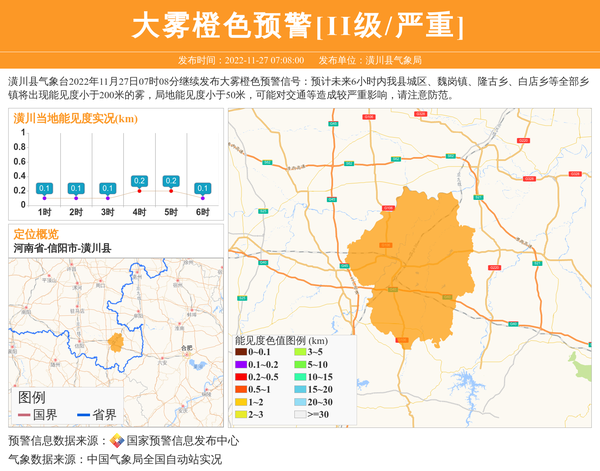The height and width of the screenshot is (471, 600).
Task: Select the 5~10 green legend swatch
Action: [x=300, y=364]
